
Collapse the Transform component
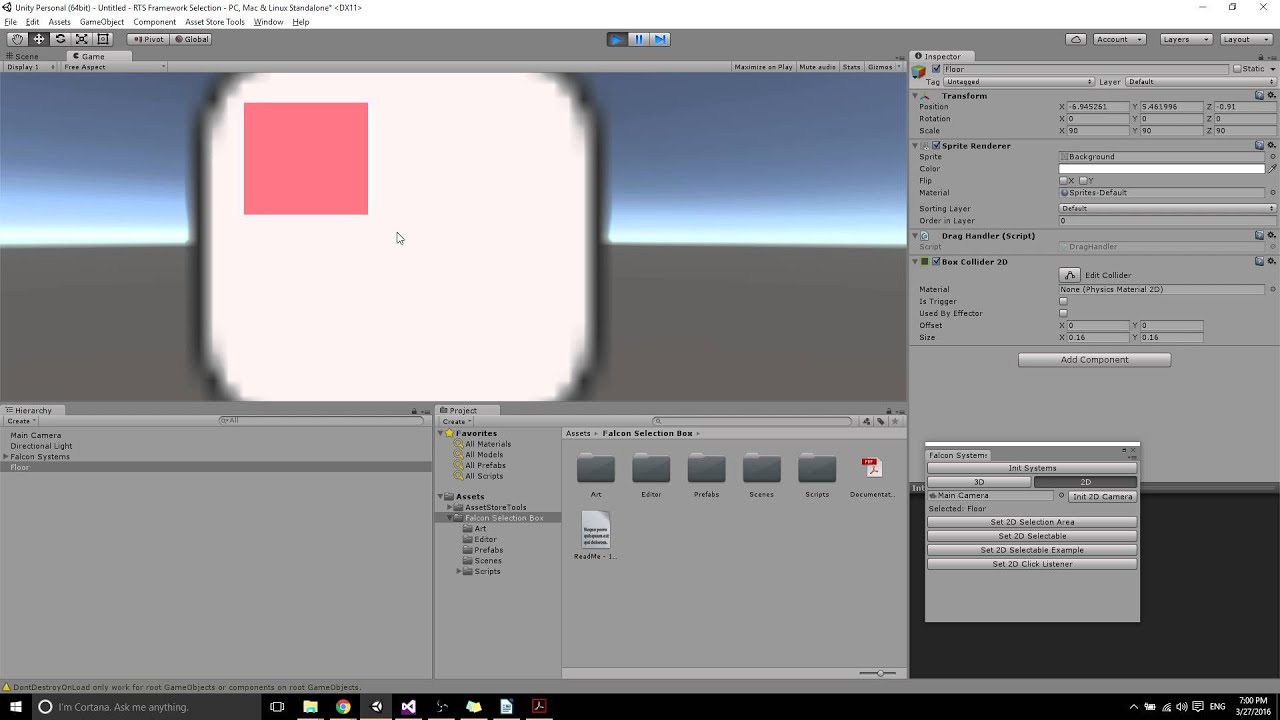point(915,96)
